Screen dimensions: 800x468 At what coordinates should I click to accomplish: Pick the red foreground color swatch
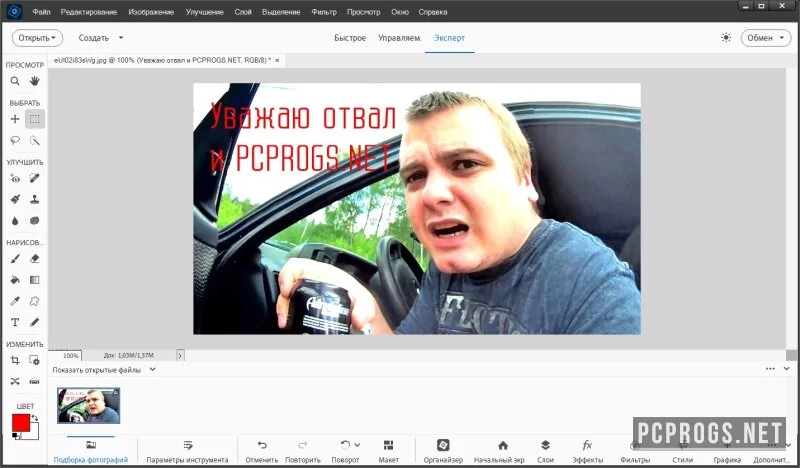point(21,423)
